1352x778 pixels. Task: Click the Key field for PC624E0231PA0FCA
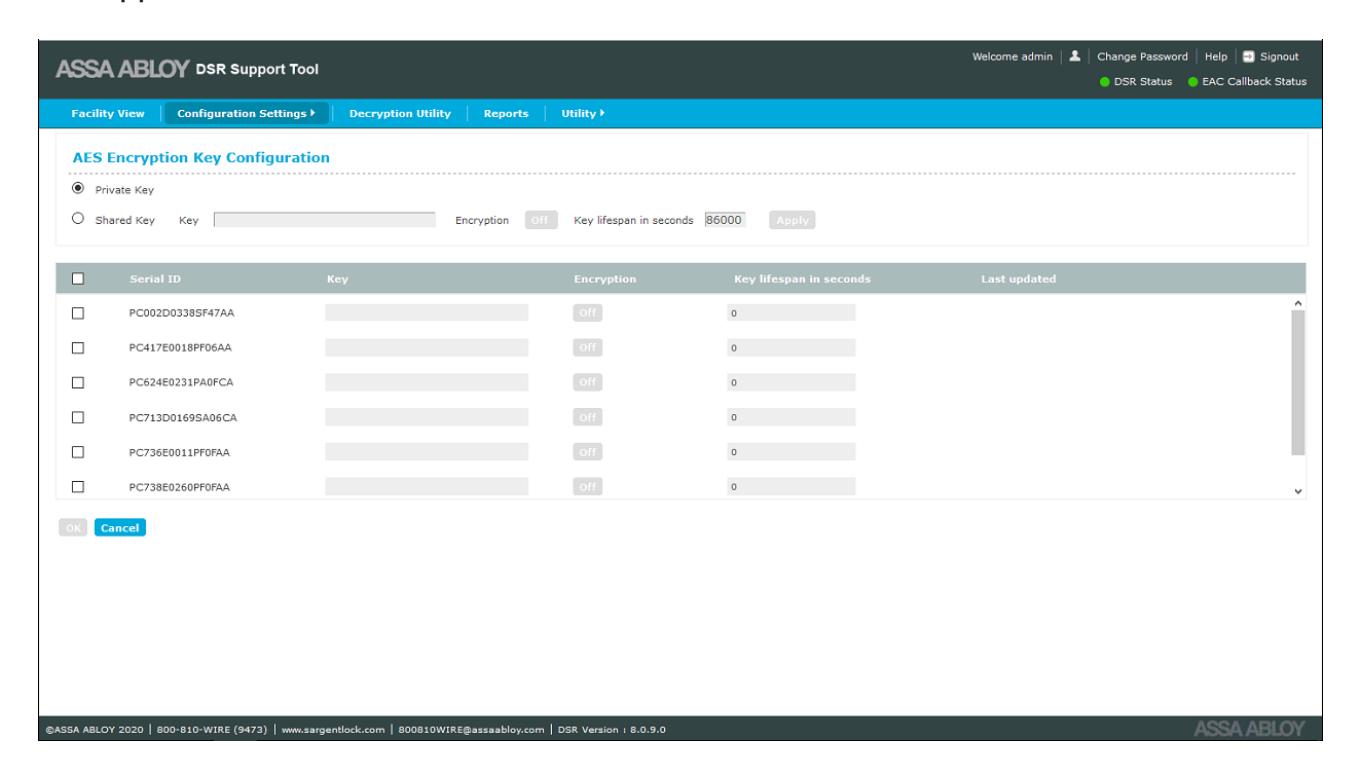[427, 382]
